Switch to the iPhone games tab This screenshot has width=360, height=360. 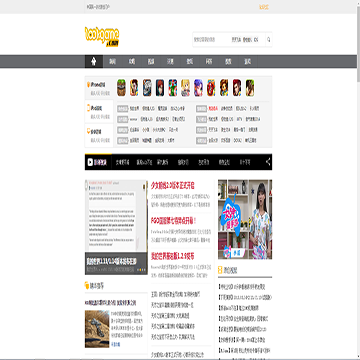(x=99, y=88)
